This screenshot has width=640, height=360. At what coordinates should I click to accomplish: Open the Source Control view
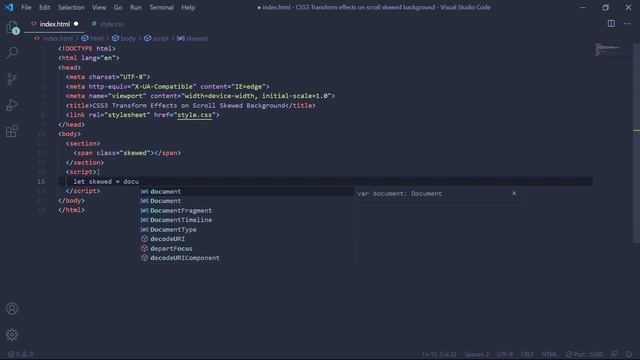(x=12, y=79)
